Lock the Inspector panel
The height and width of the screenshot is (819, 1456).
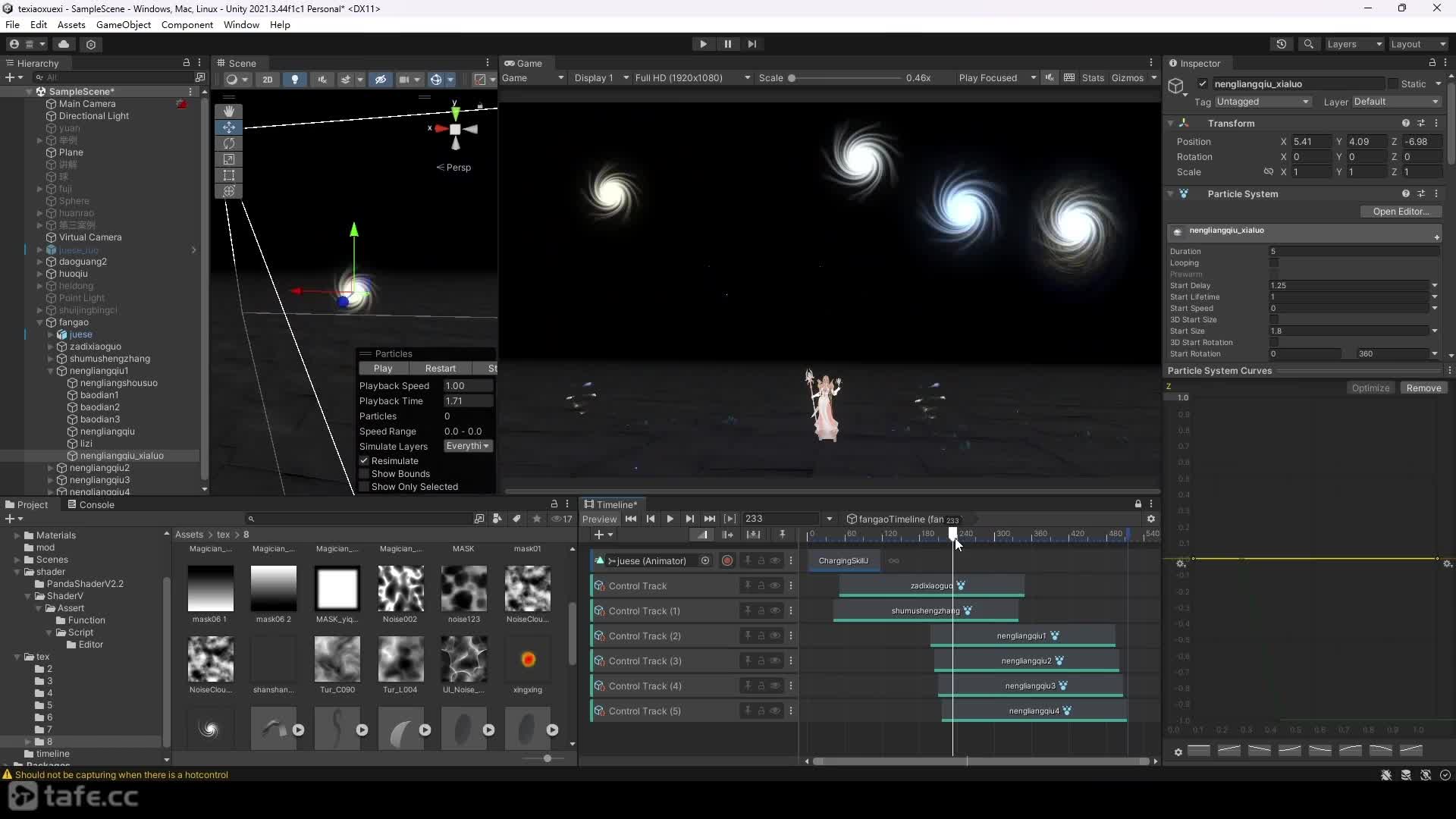coord(1432,63)
